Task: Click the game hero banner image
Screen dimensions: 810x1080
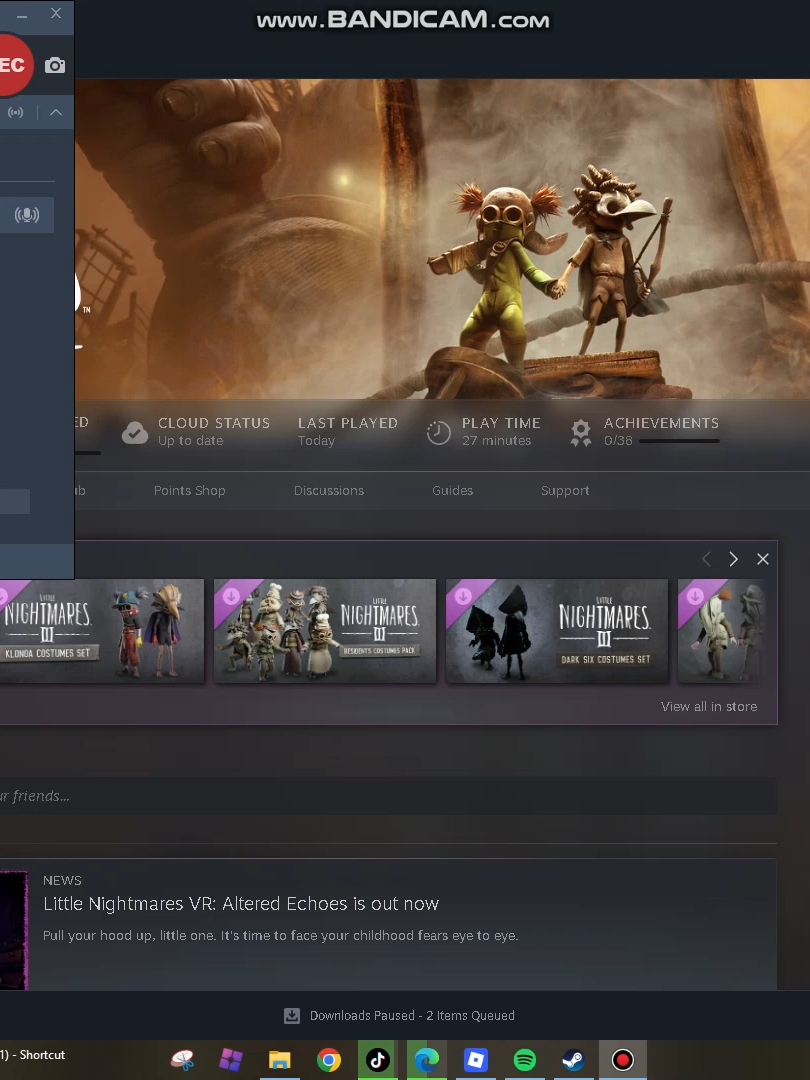Action: tap(442, 239)
